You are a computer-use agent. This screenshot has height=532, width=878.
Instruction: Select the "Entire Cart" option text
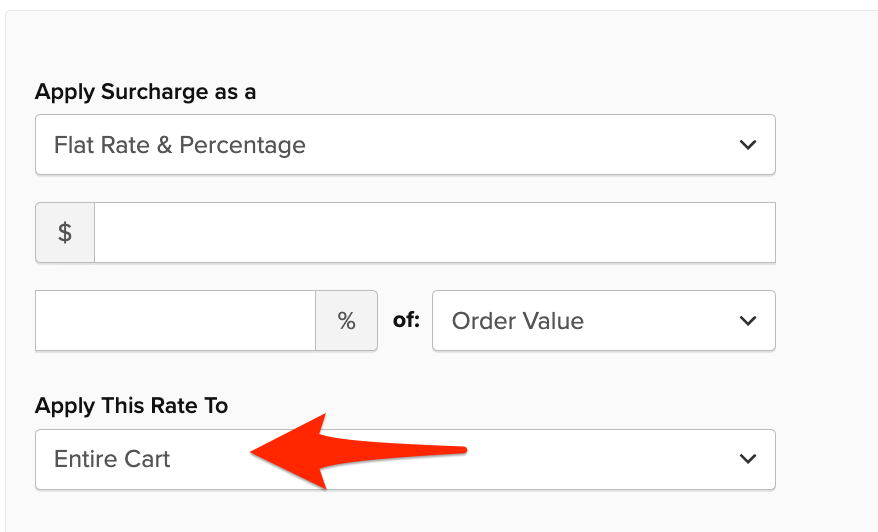click(x=112, y=459)
